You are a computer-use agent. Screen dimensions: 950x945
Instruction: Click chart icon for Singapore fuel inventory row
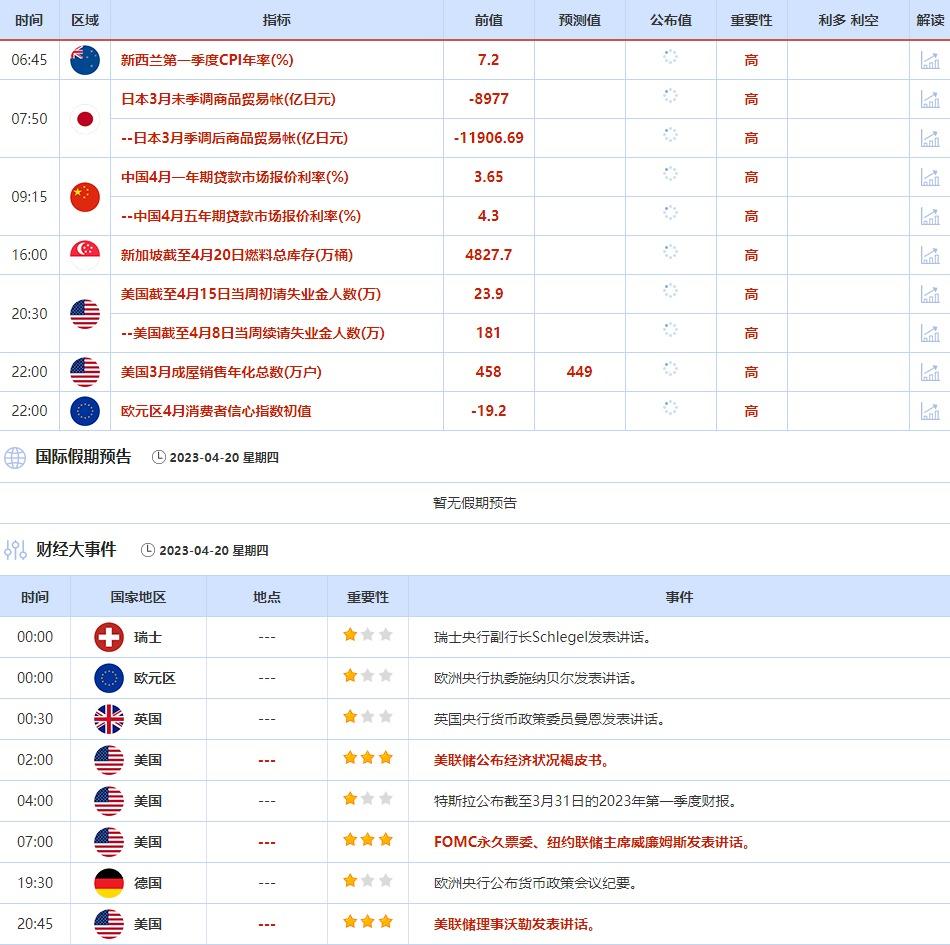point(929,255)
